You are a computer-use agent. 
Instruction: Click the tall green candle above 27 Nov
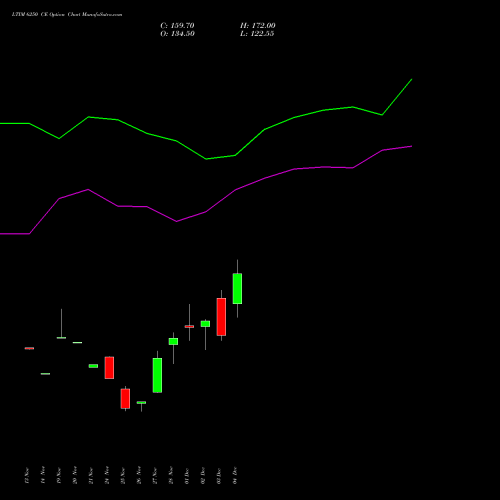157,375
